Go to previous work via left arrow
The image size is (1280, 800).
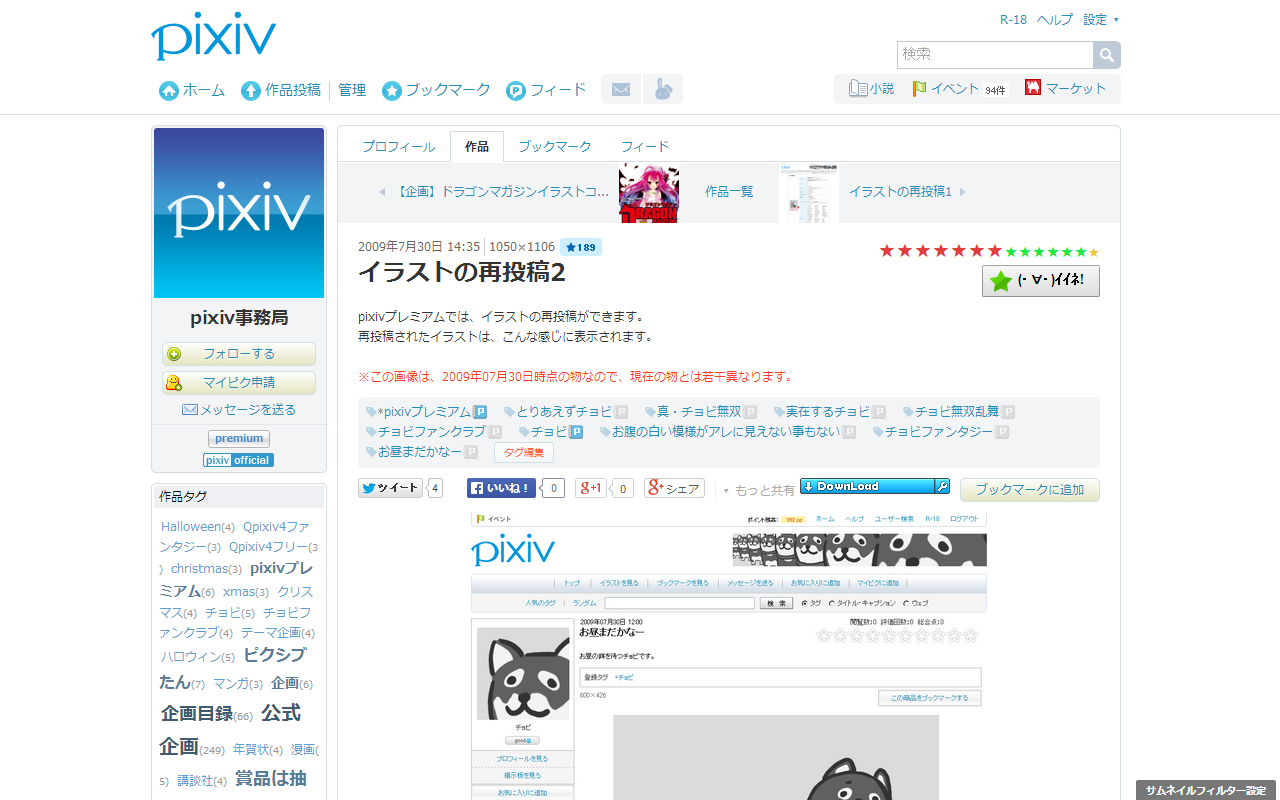click(382, 192)
